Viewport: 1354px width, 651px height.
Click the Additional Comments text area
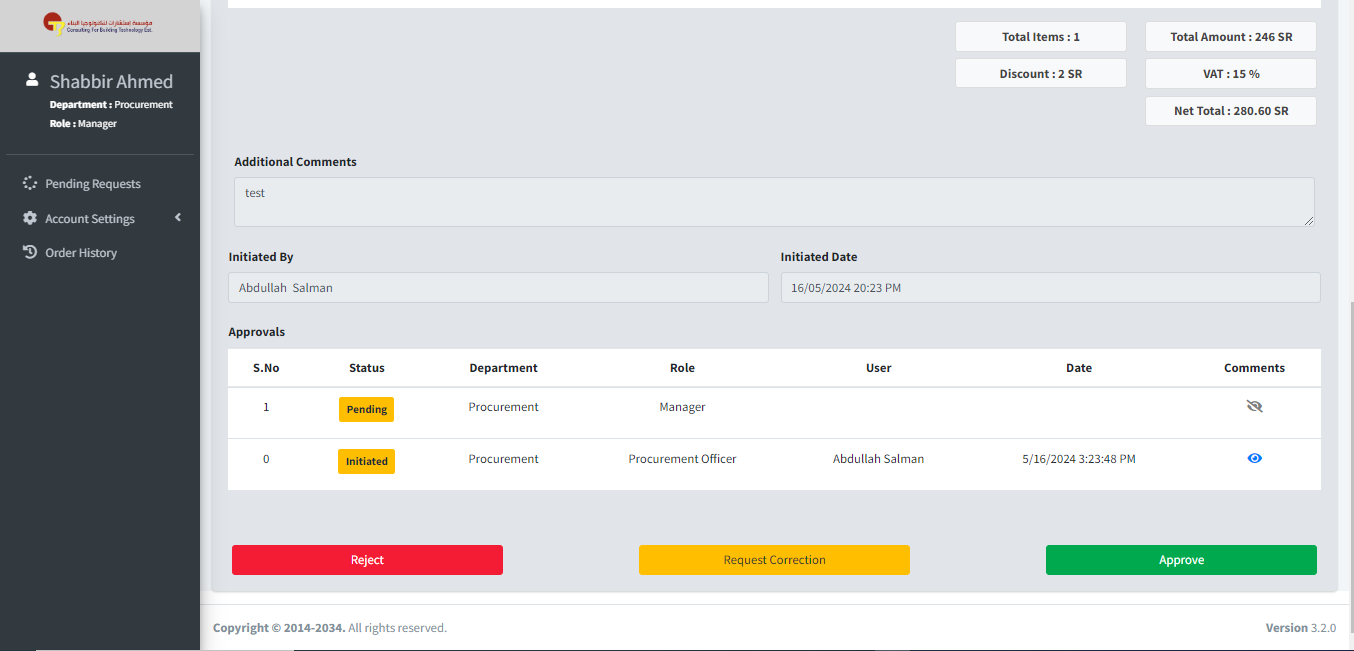pos(773,202)
